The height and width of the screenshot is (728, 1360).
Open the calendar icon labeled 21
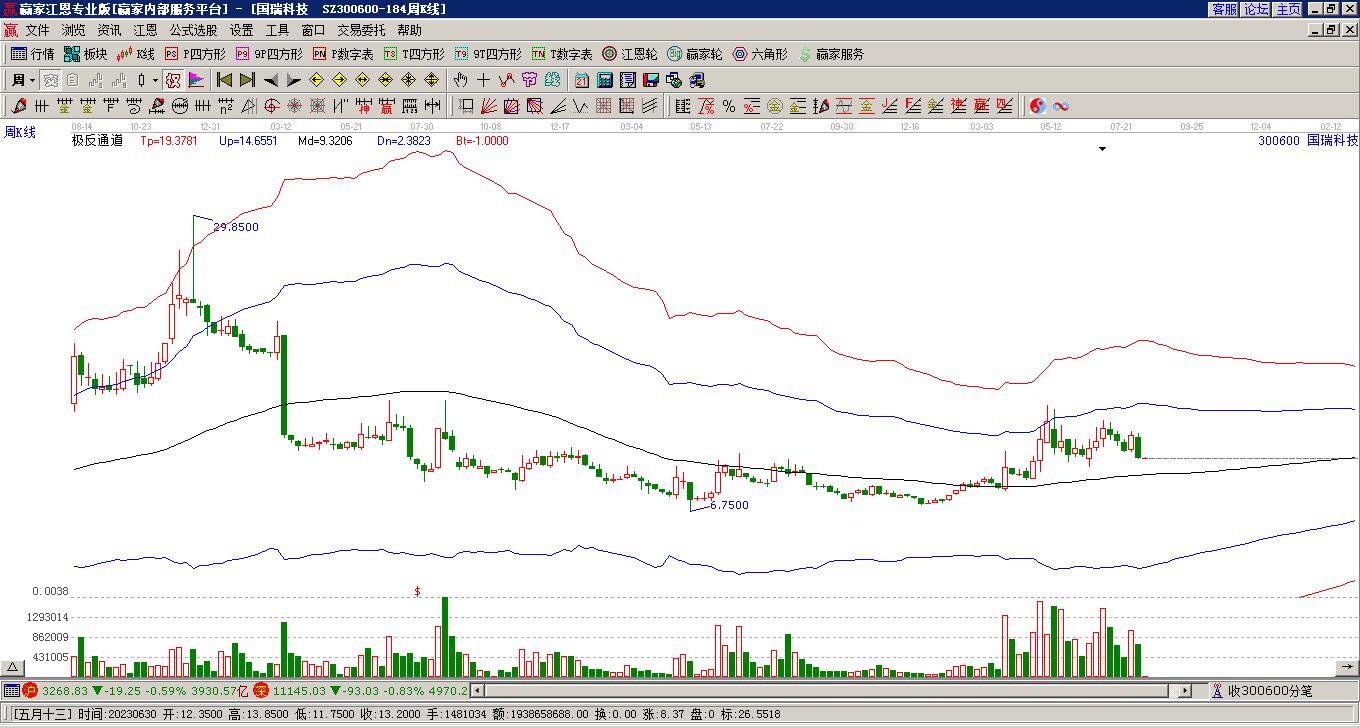pyautogui.click(x=581, y=80)
